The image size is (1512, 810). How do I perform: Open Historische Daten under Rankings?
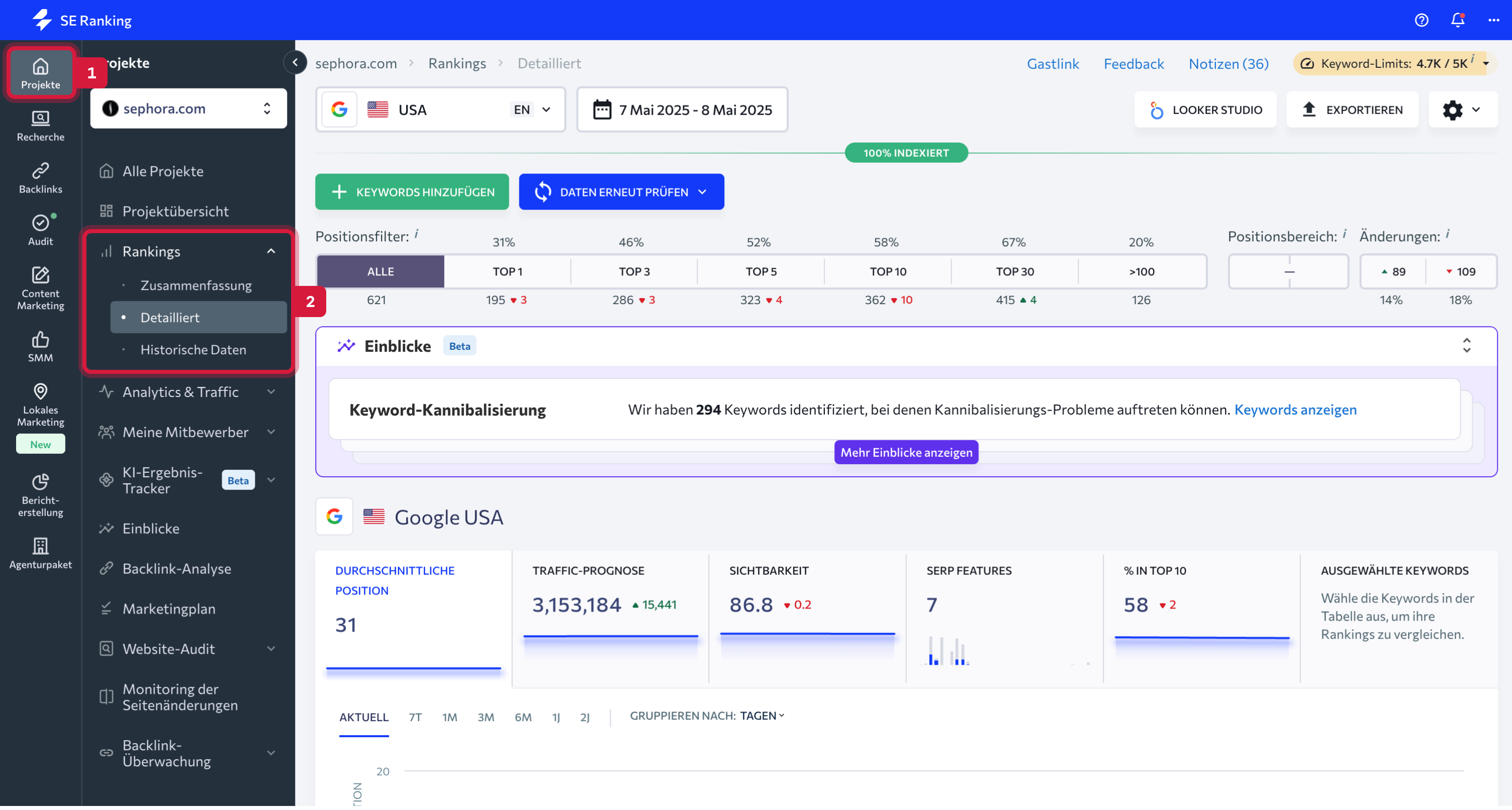193,350
